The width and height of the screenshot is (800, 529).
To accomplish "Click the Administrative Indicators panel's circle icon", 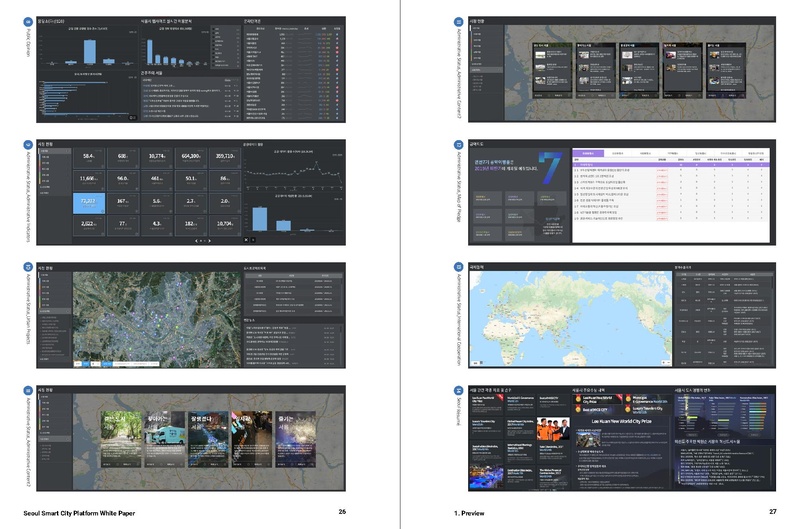I will pyautogui.click(x=28, y=145).
